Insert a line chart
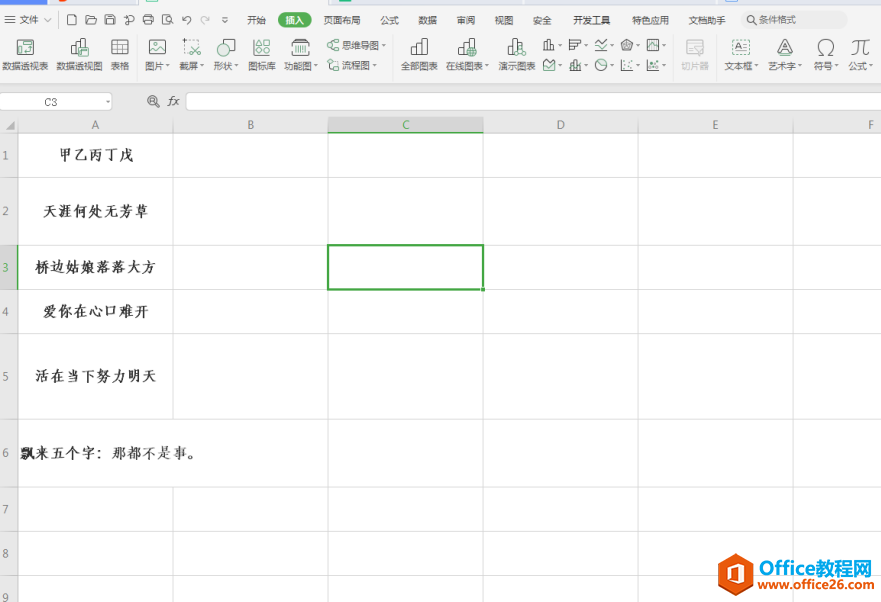The height and width of the screenshot is (602, 881). click(x=601, y=45)
